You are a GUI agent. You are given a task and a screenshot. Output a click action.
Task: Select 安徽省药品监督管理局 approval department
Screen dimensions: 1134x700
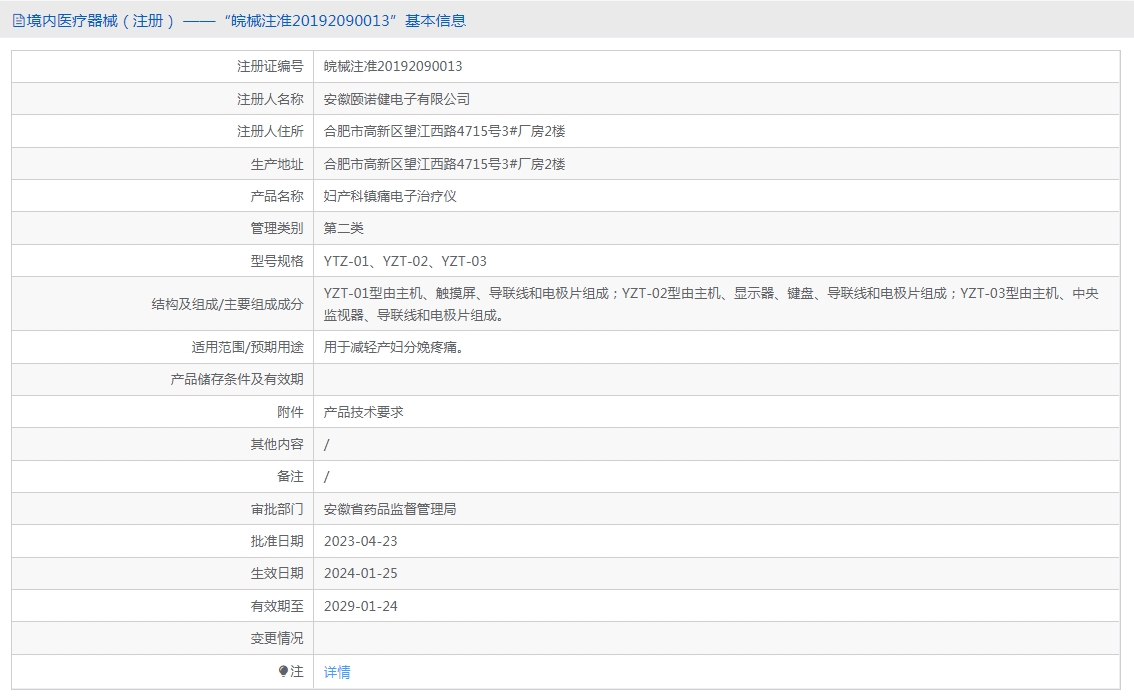[390, 509]
